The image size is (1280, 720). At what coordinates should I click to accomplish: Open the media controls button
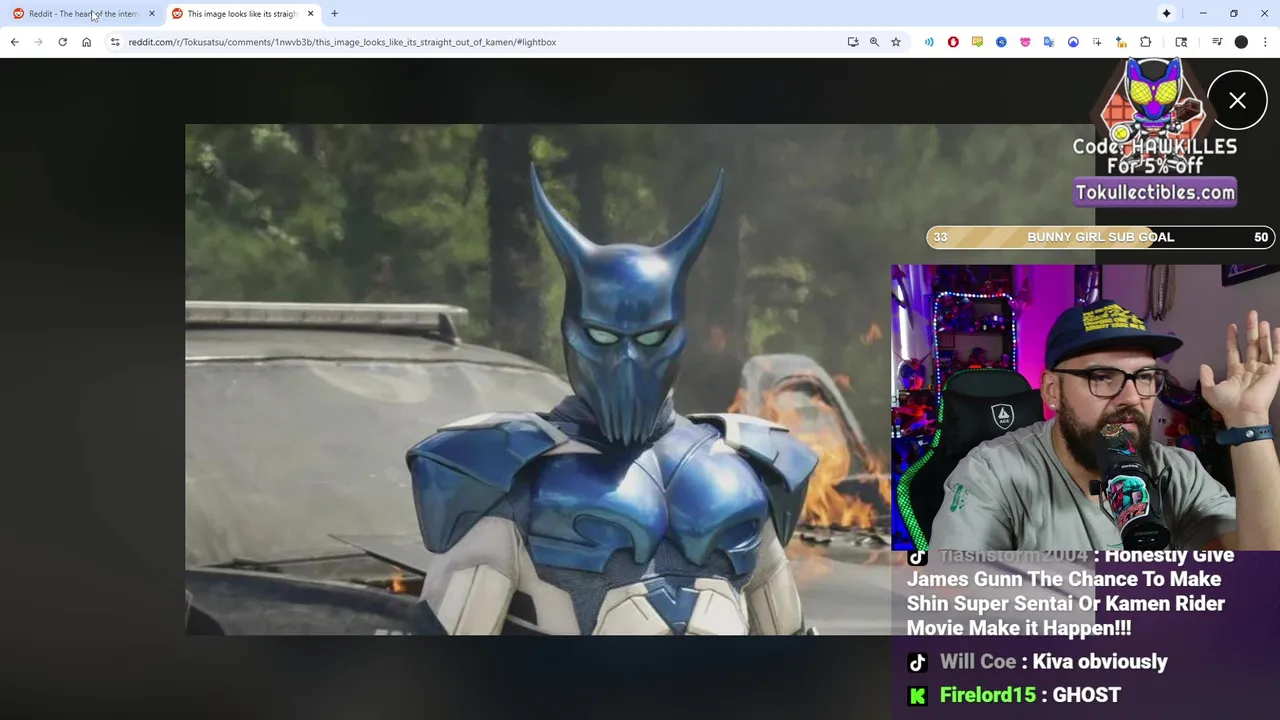[x=1217, y=42]
